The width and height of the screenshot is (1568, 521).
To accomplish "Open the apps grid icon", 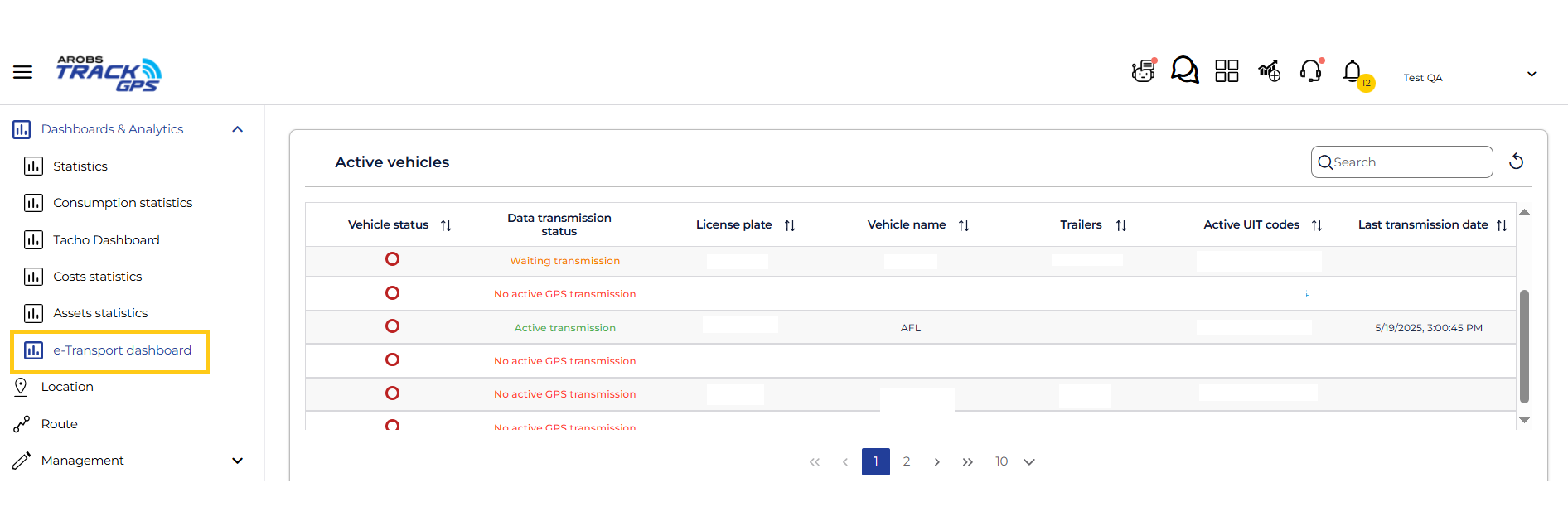I will (x=1227, y=71).
